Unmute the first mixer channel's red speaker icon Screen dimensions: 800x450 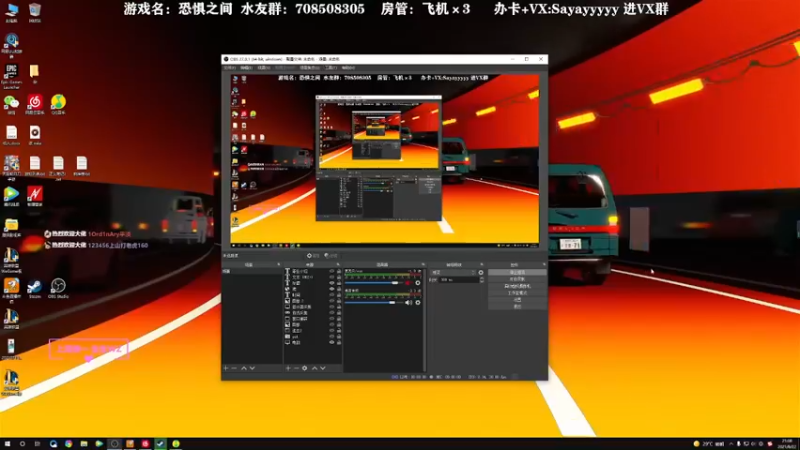pos(408,283)
